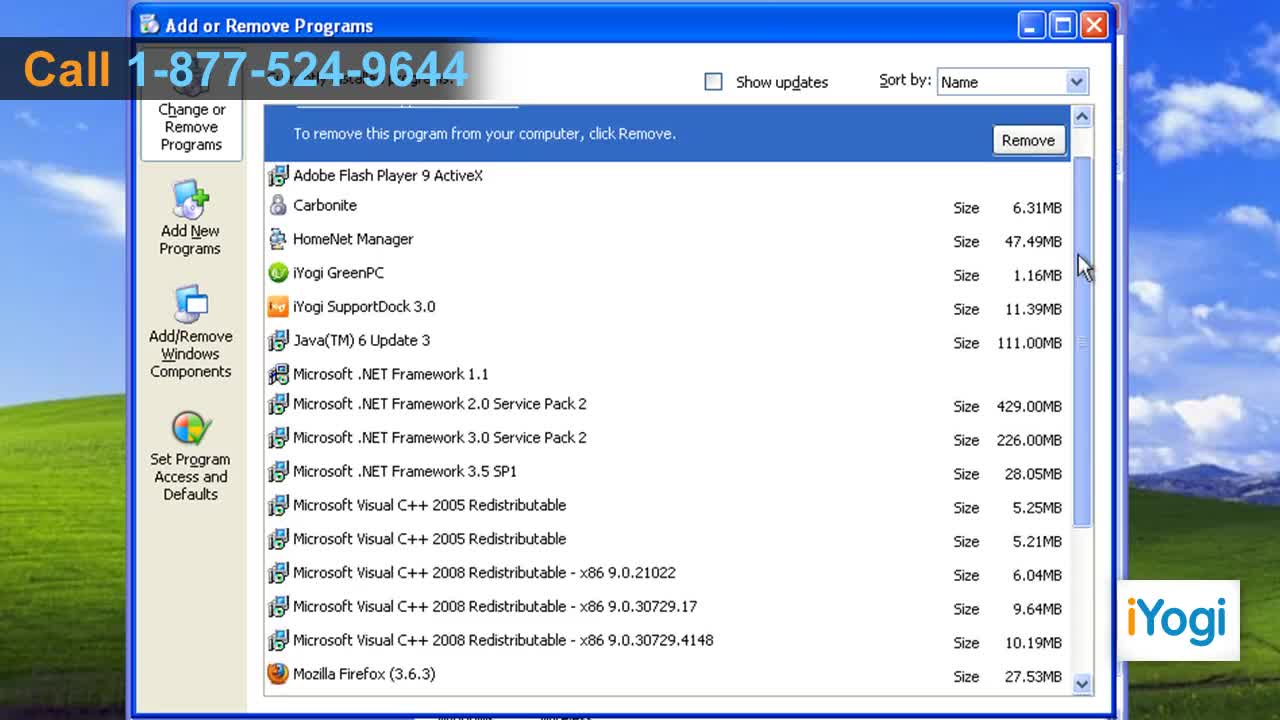Click the Visual C++ 2005 icon sized 5.25MB
The image size is (1280, 720).
pyautogui.click(x=278, y=506)
